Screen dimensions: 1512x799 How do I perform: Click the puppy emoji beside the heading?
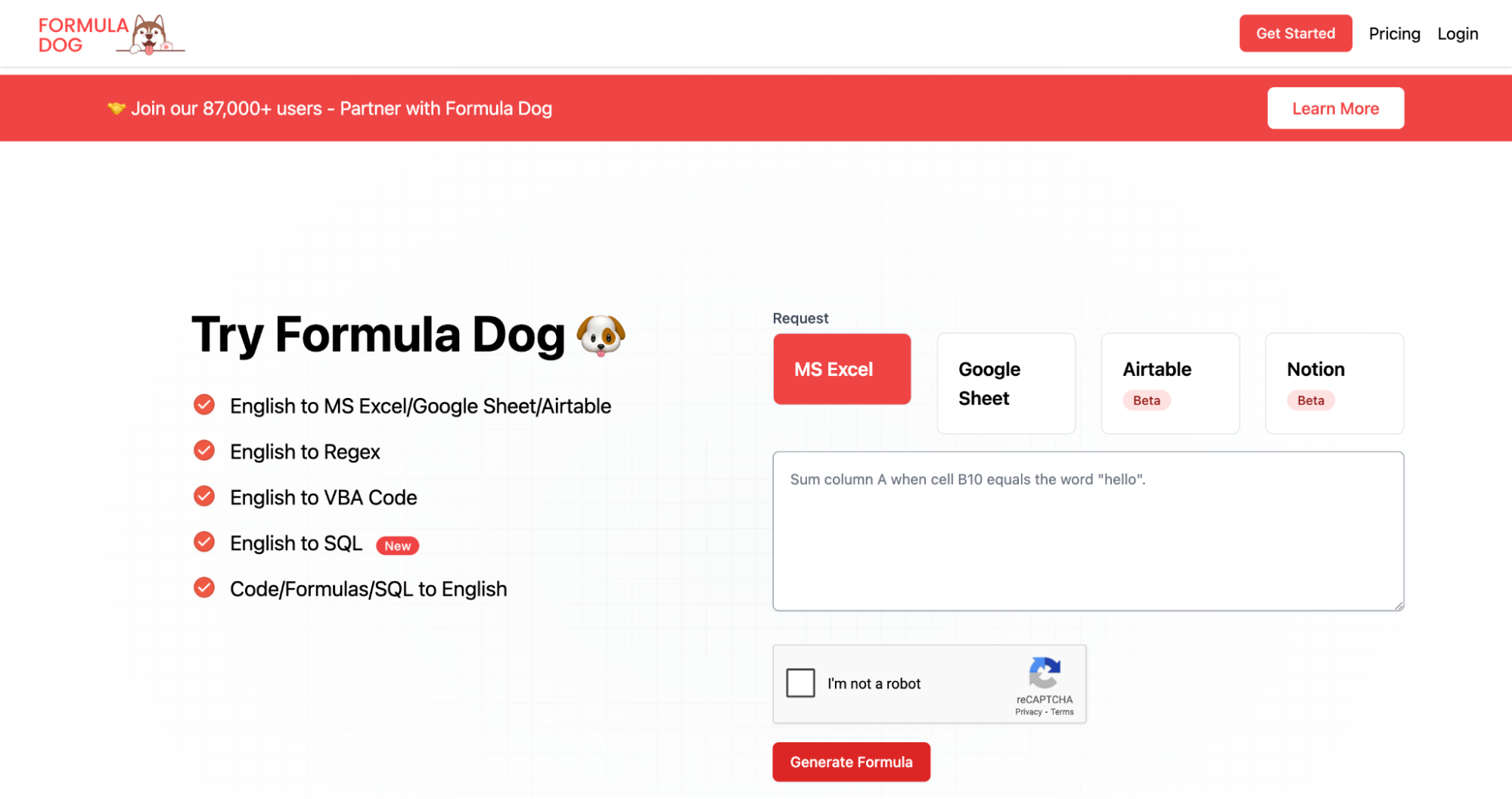(601, 335)
